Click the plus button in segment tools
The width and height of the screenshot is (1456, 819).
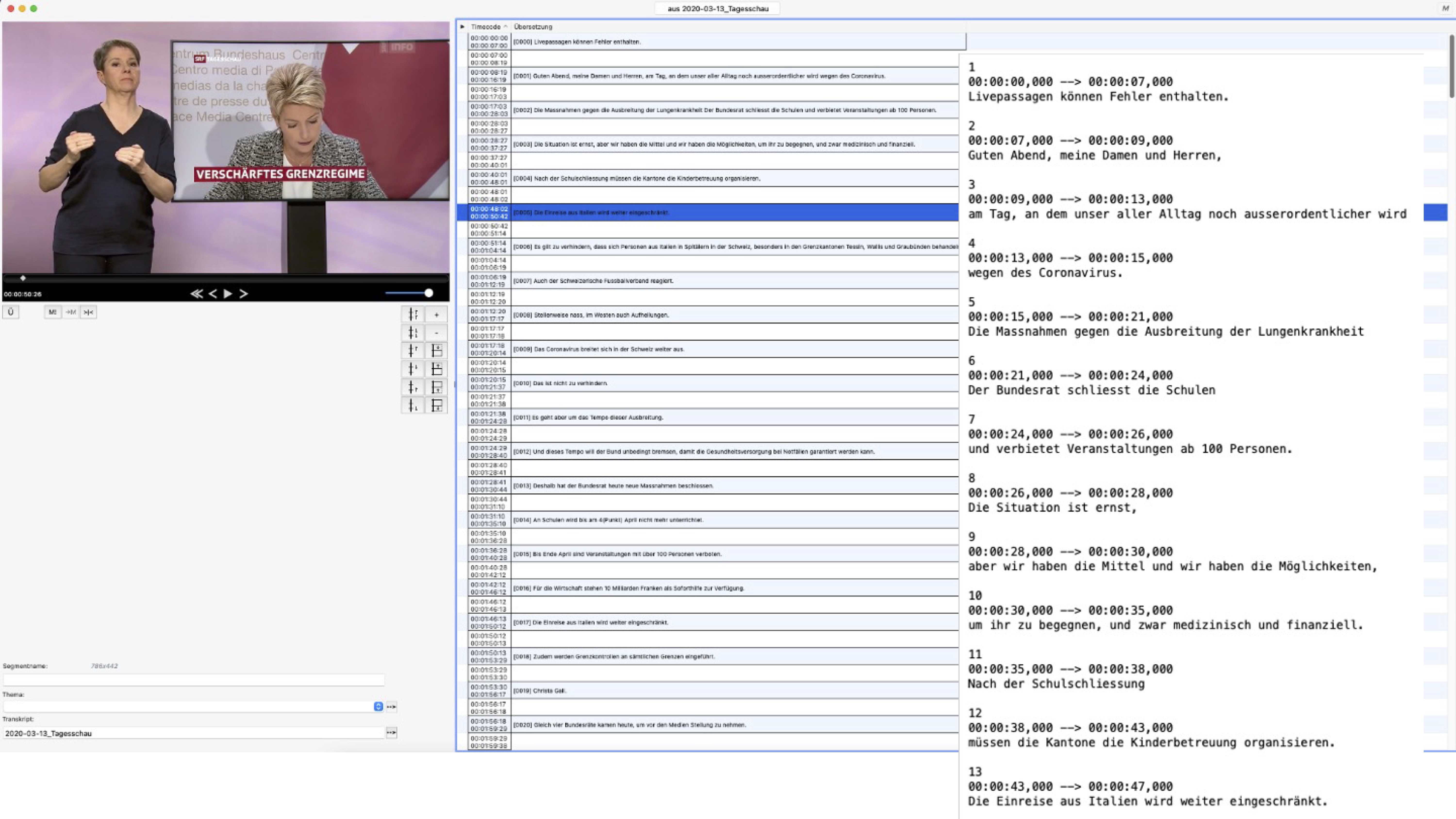pyautogui.click(x=436, y=315)
